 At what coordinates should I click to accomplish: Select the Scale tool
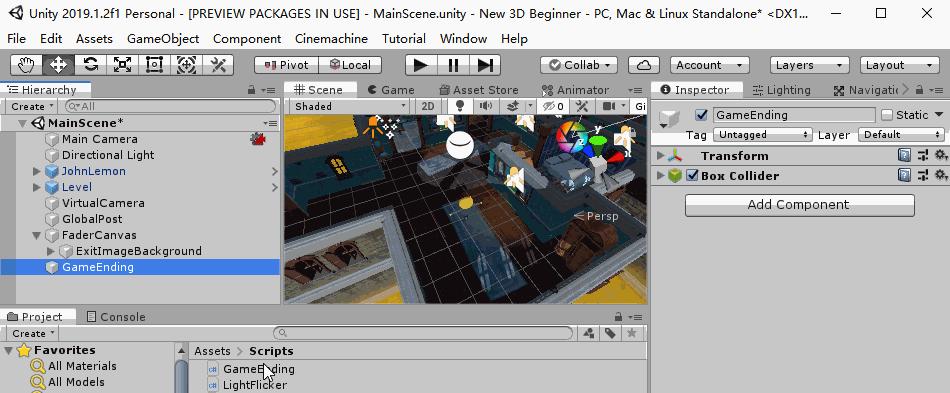pos(122,65)
